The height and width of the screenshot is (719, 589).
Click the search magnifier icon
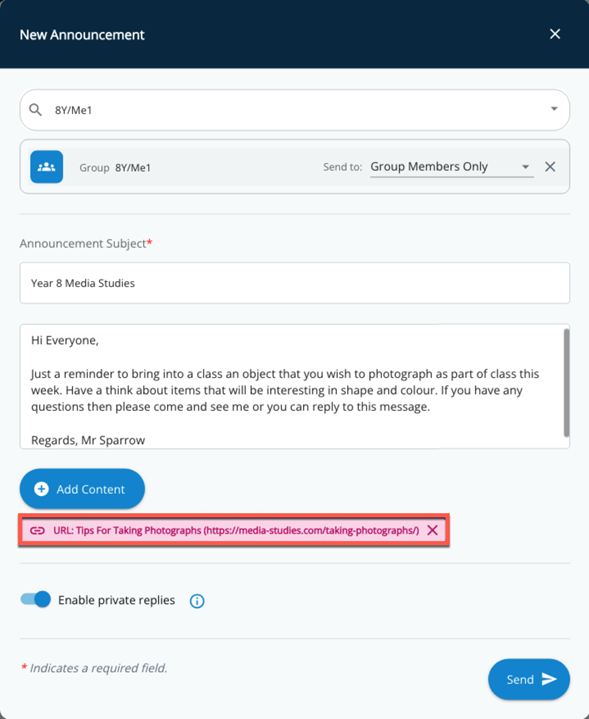click(x=35, y=110)
